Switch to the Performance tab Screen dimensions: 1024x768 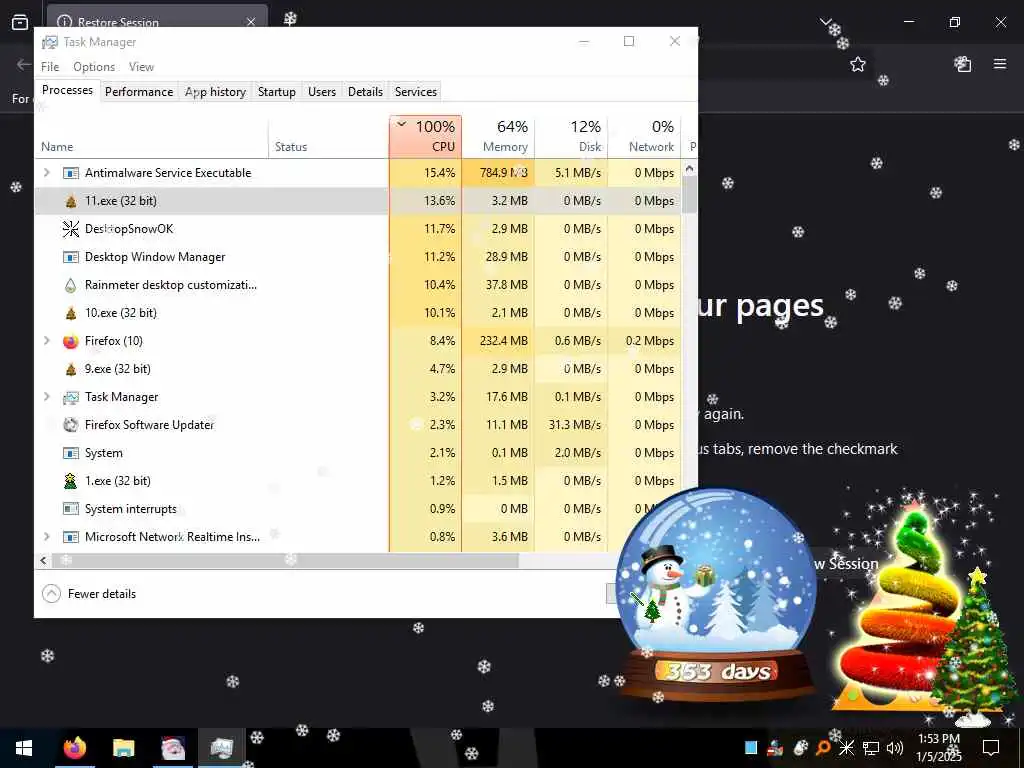(139, 92)
